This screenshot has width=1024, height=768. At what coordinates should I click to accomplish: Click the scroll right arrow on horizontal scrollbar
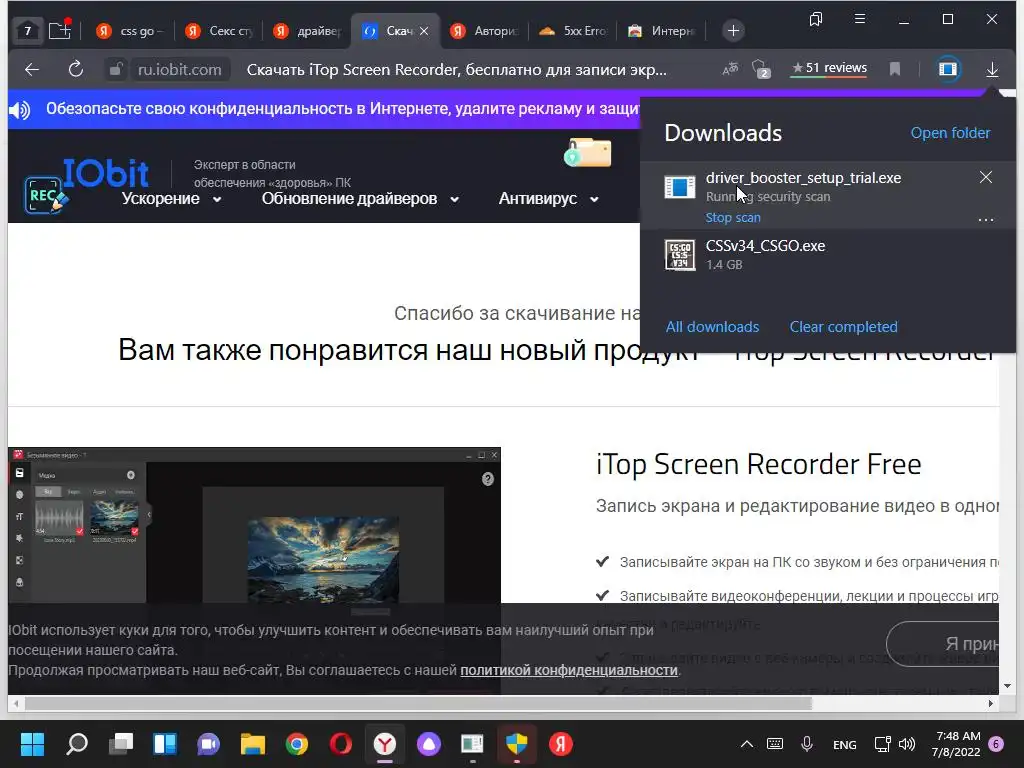[991, 703]
